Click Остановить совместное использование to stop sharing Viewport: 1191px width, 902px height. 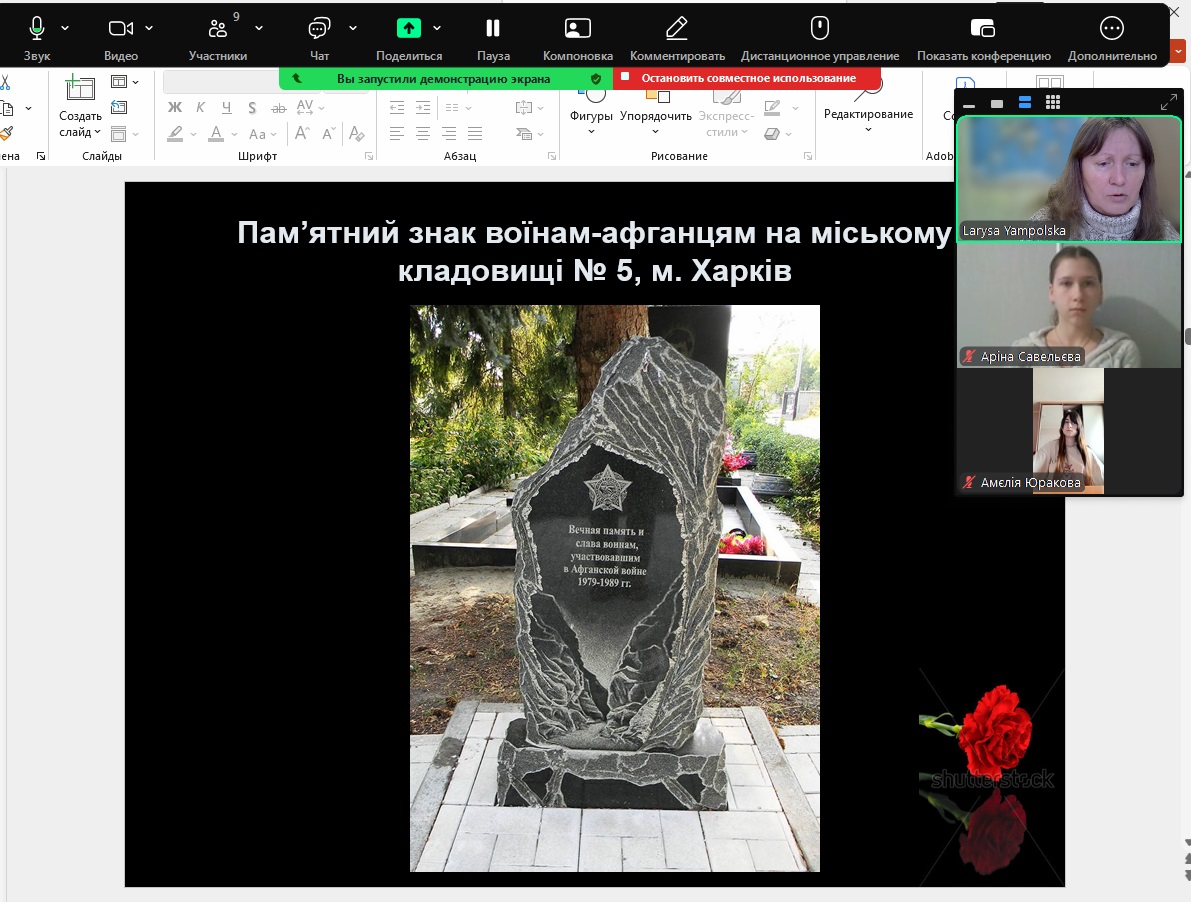(x=748, y=78)
